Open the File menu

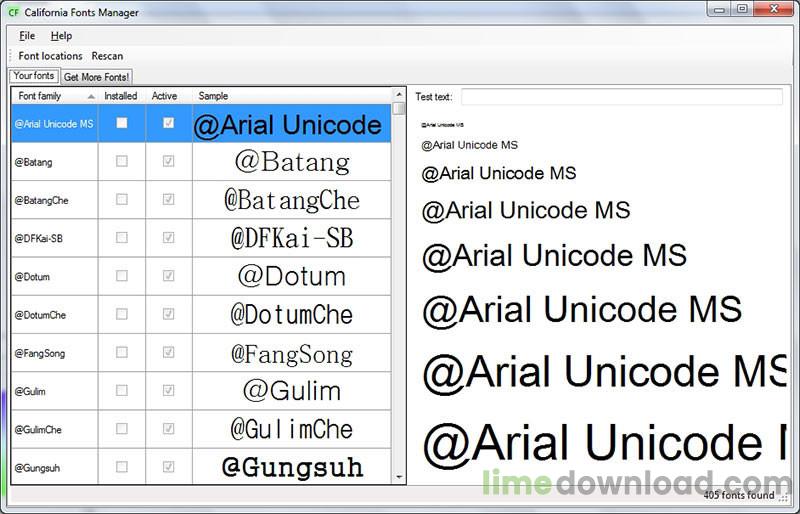pos(27,36)
